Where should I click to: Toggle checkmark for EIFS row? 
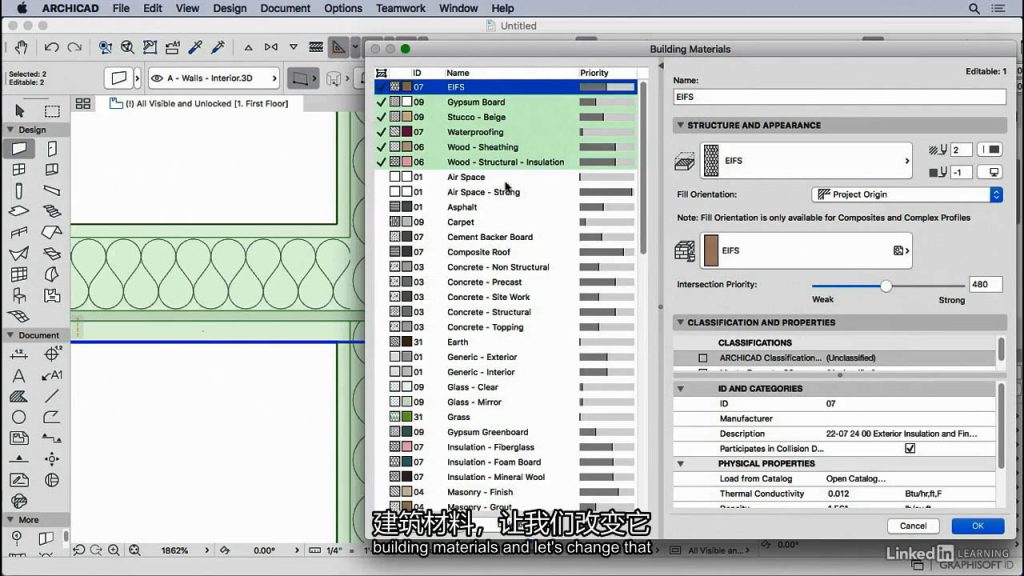[381, 87]
